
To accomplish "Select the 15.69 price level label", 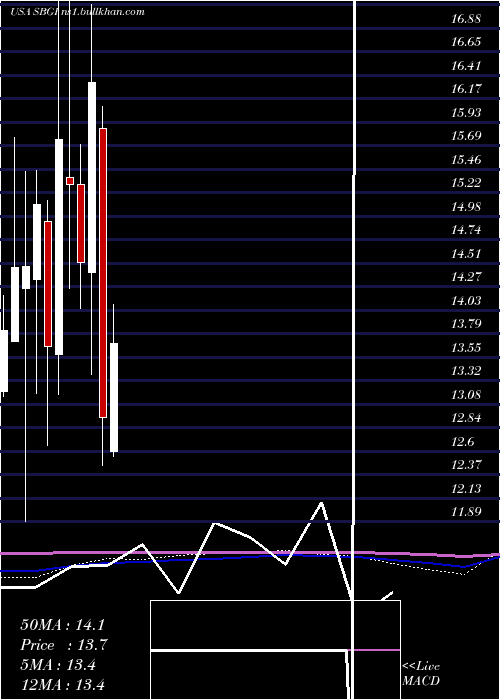I will 466,136.
